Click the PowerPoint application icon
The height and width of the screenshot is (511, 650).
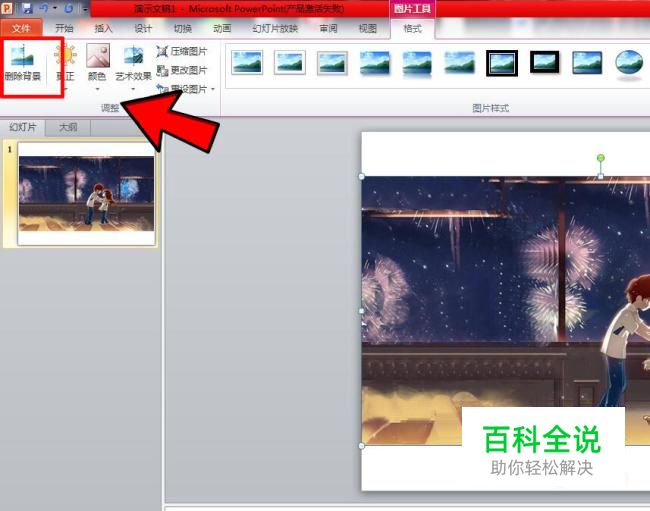pos(7,8)
